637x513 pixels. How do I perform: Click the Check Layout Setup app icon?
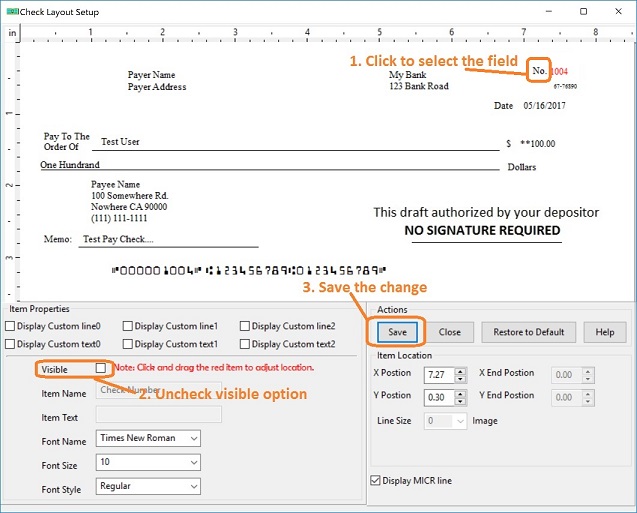(x=12, y=11)
